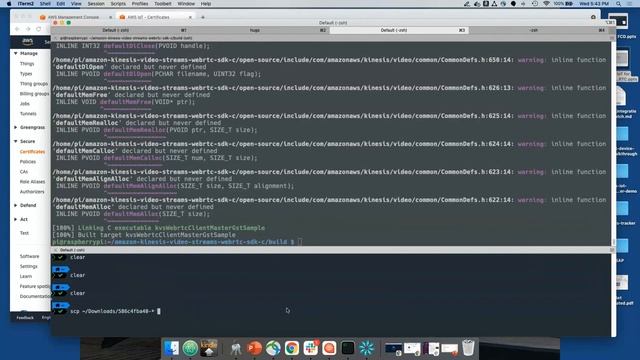Open Thing groups in sidebar
The image size is (640, 360).
pyautogui.click(x=34, y=84)
